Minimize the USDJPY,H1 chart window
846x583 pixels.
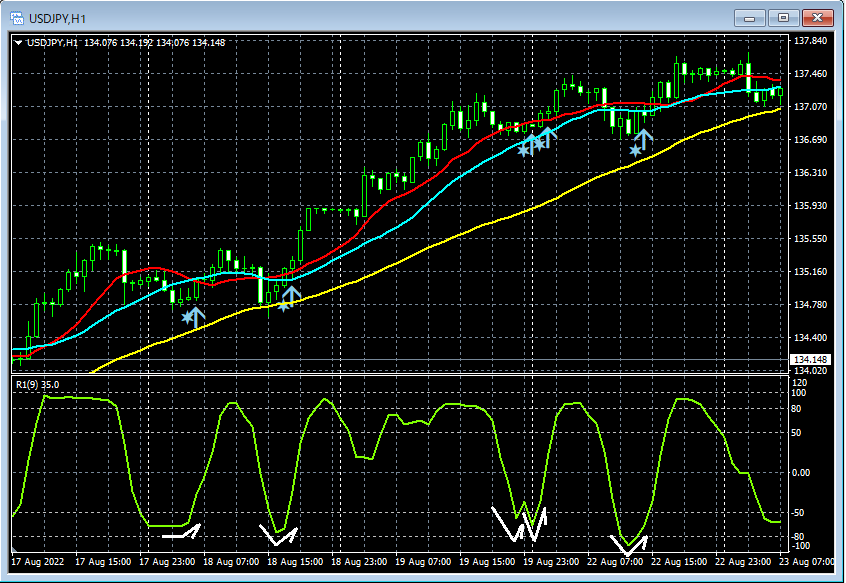pos(749,18)
